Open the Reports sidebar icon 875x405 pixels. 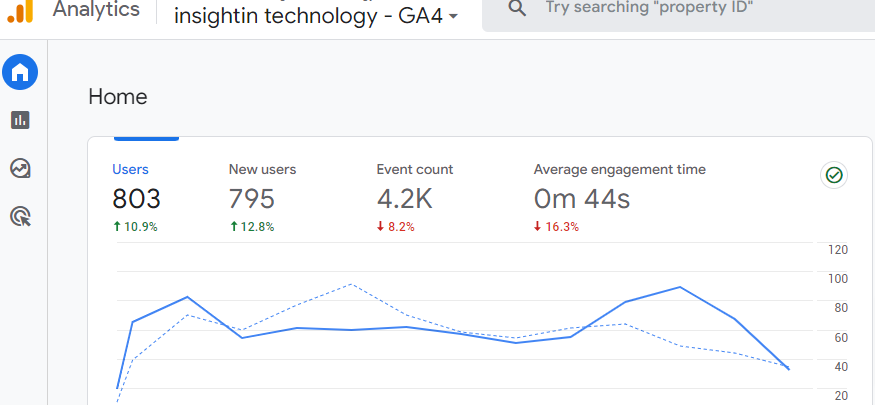[20, 120]
